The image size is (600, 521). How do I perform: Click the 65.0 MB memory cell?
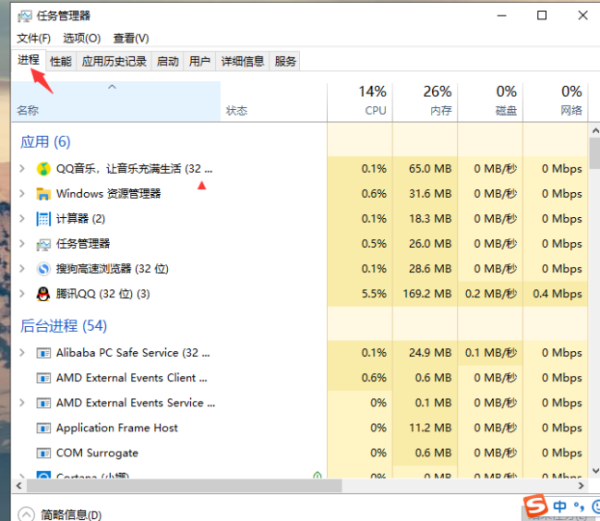point(425,169)
